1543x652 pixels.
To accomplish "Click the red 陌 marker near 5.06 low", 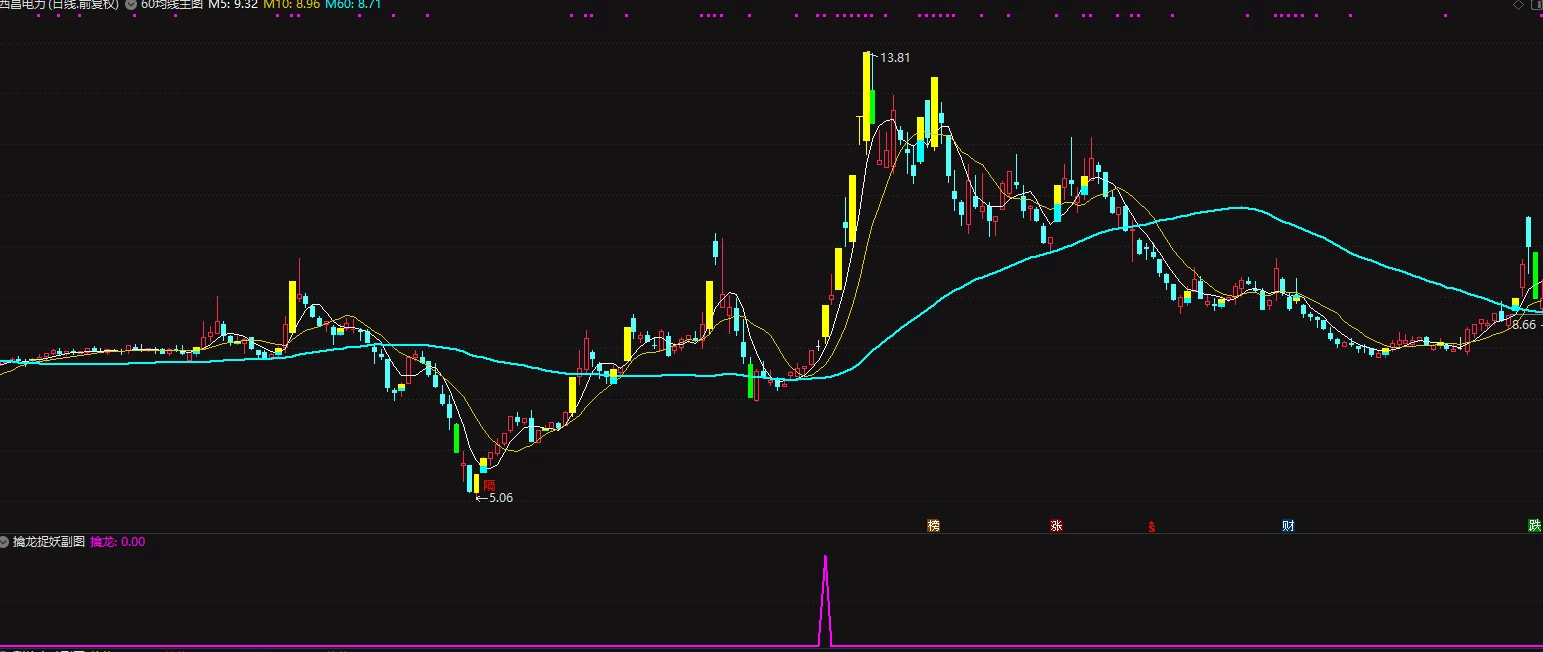I will pos(489,484).
